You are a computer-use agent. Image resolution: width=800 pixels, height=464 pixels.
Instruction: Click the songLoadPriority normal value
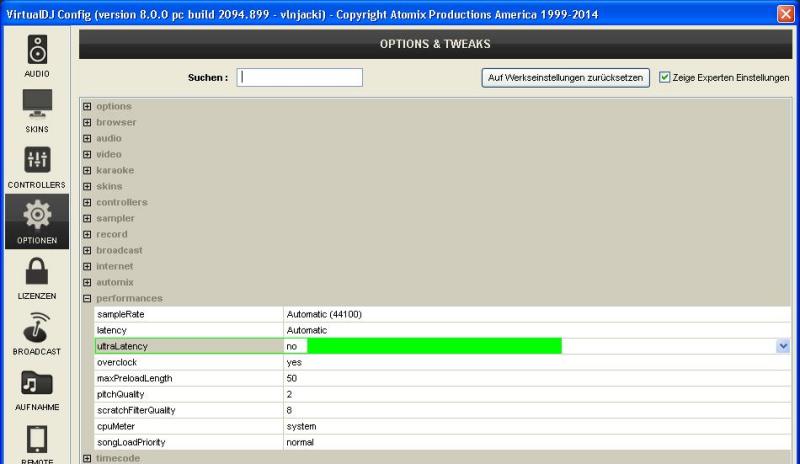tap(300, 442)
